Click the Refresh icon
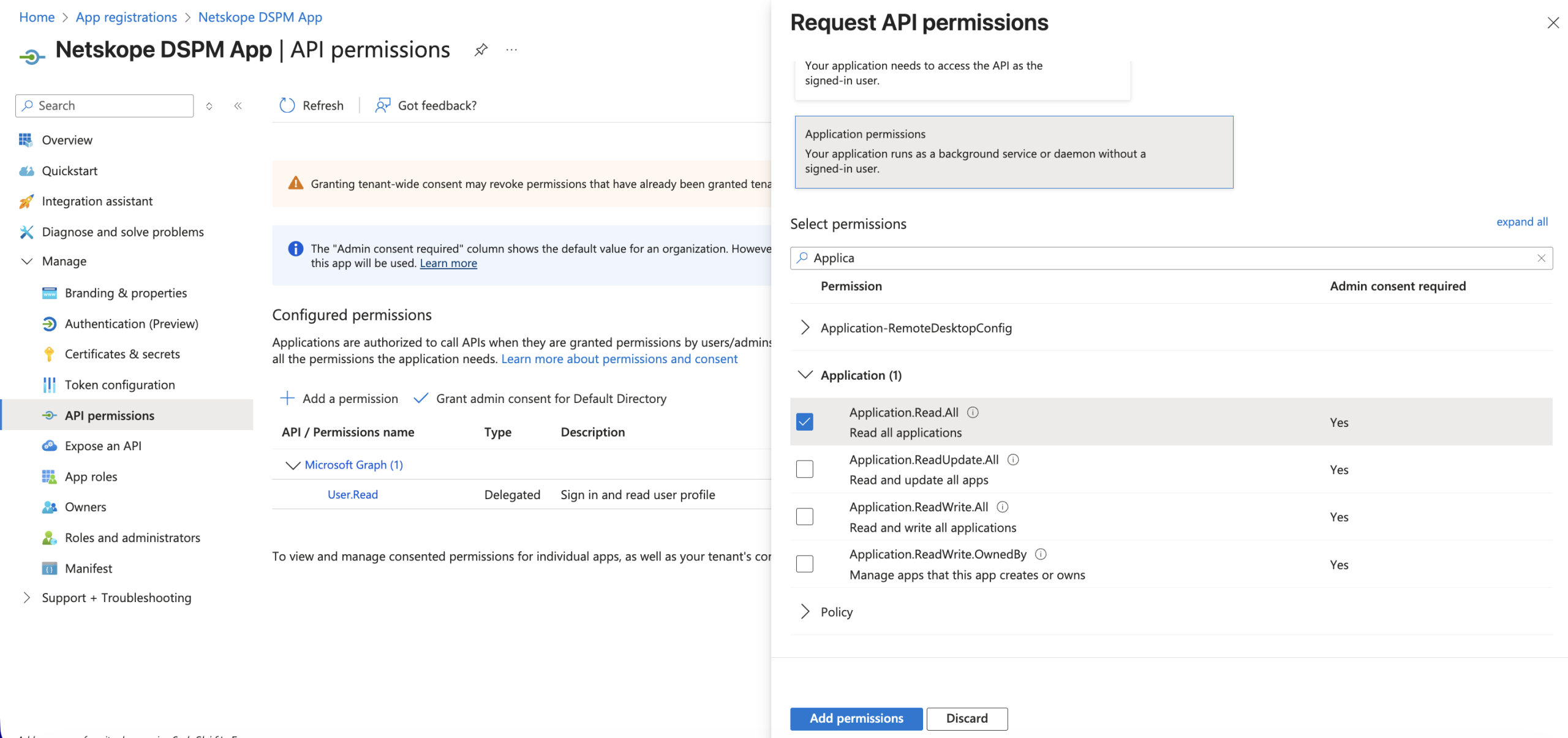The image size is (1568, 738). [287, 105]
